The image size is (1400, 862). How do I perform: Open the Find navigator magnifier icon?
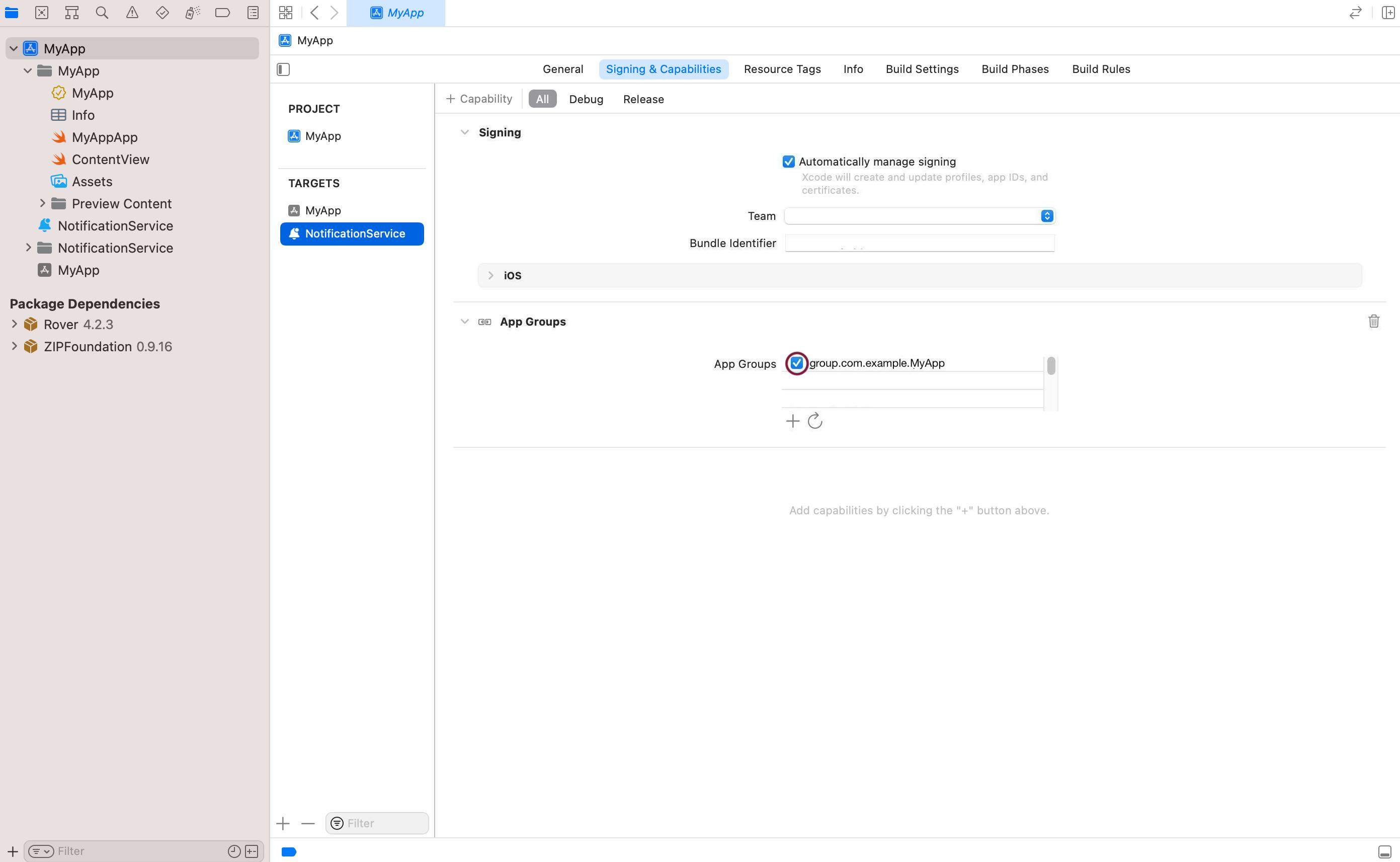click(x=102, y=13)
